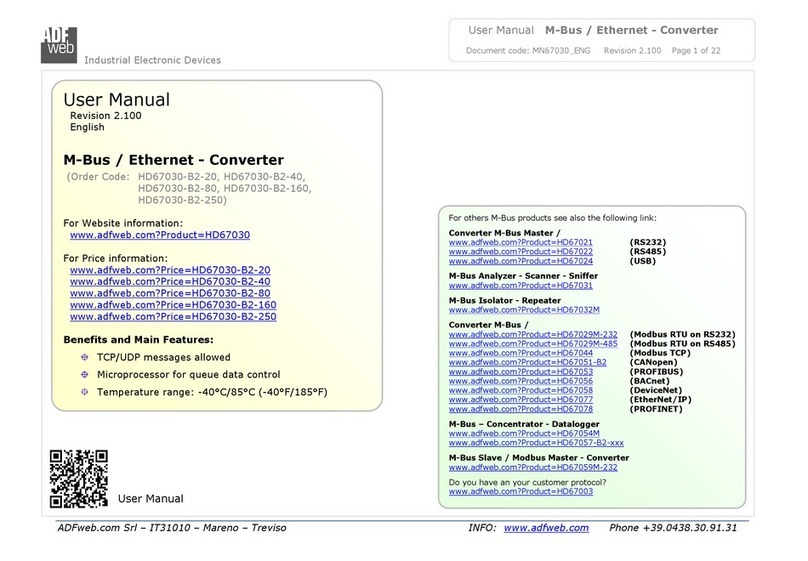Viewport: 808px width, 561px height.
Task: Click 'ADFweb.com Srl – IT31010 – Mareno – Treviso' footer
Action: pyautogui.click(x=172, y=528)
